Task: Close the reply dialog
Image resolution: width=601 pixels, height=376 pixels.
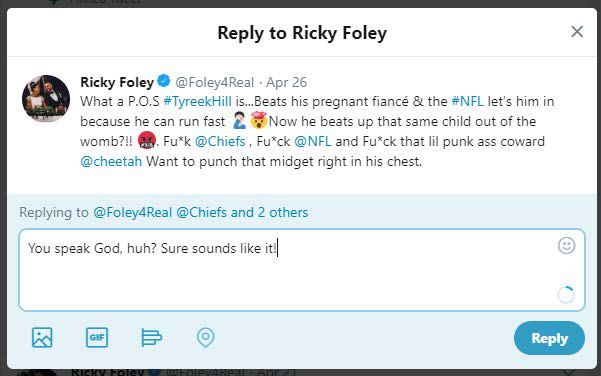Action: point(577,32)
